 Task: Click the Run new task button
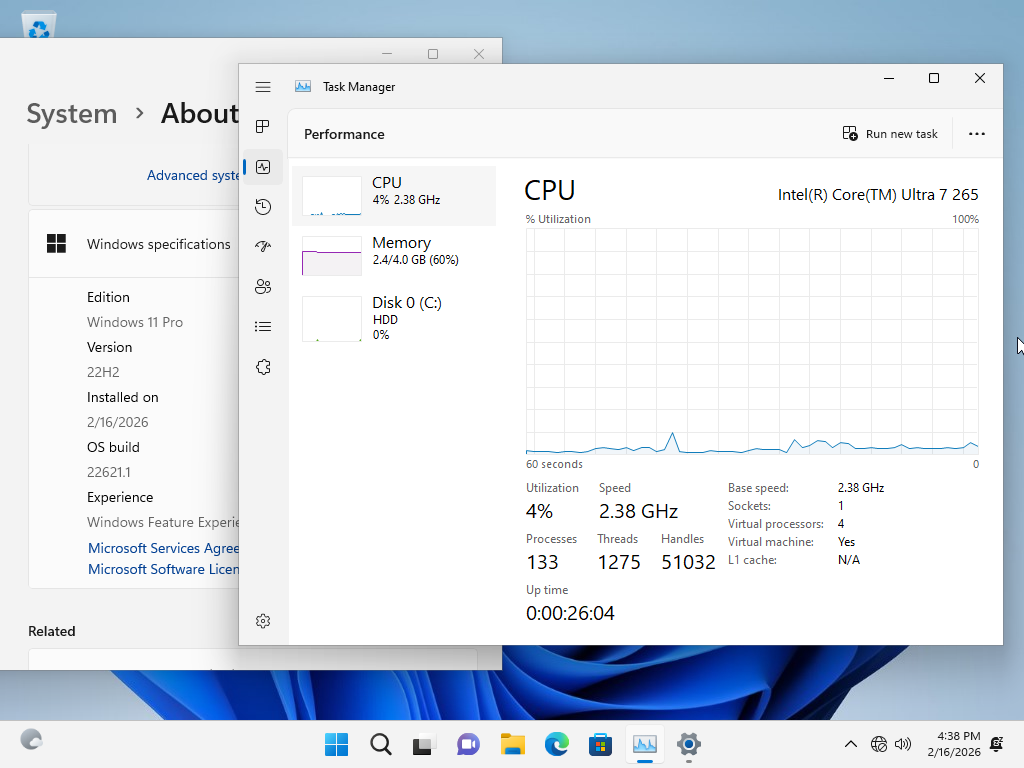890,134
